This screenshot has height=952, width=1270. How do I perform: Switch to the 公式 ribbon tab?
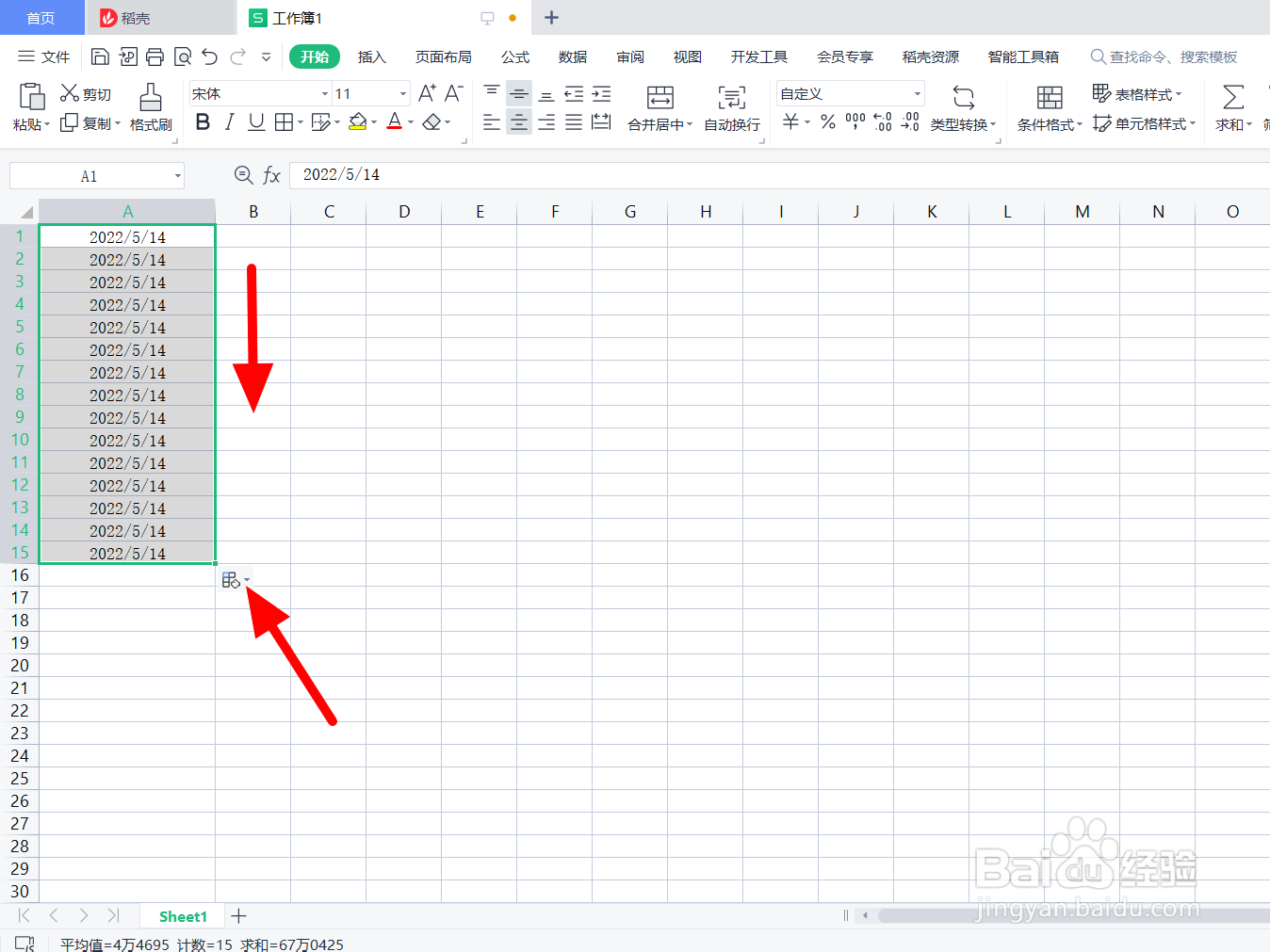[x=515, y=56]
